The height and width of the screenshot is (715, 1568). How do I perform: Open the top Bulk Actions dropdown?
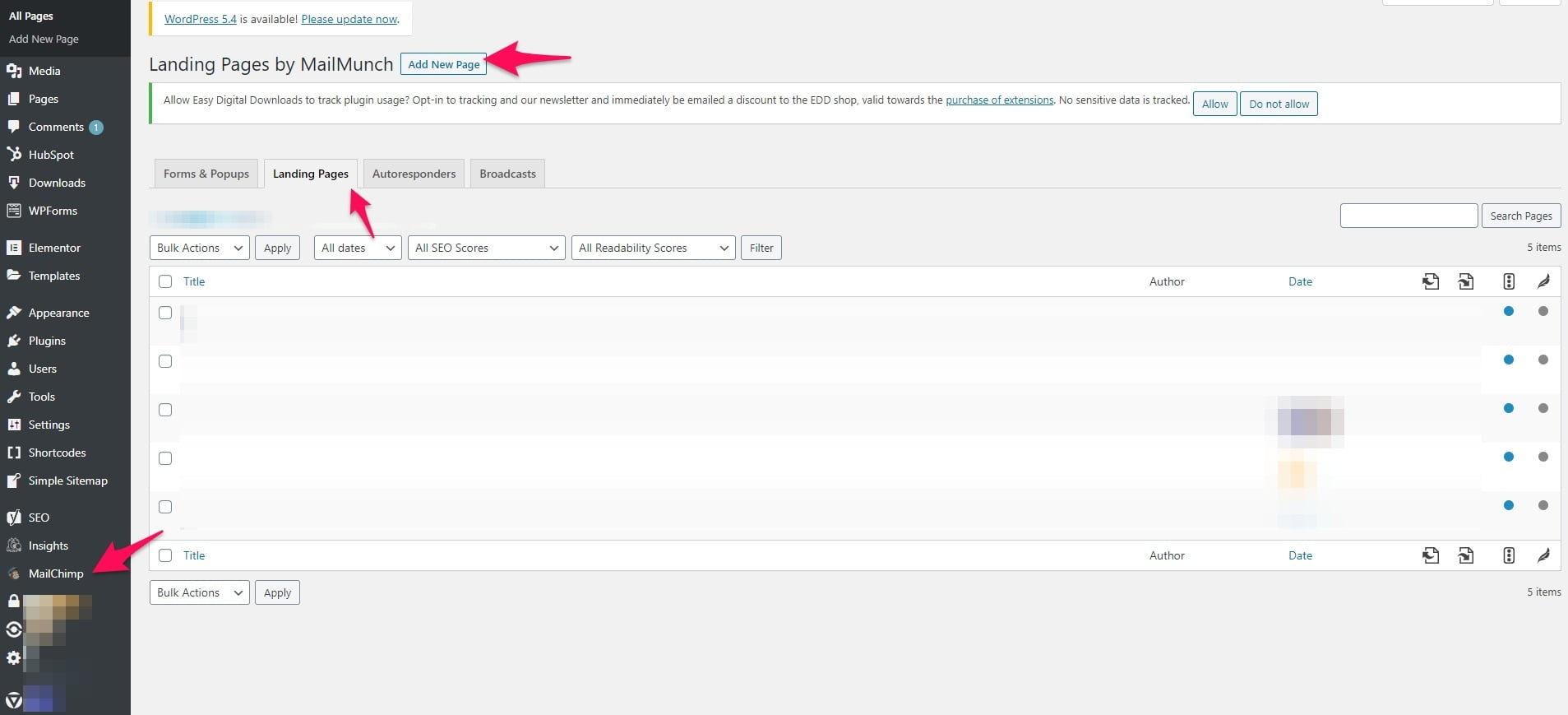200,248
